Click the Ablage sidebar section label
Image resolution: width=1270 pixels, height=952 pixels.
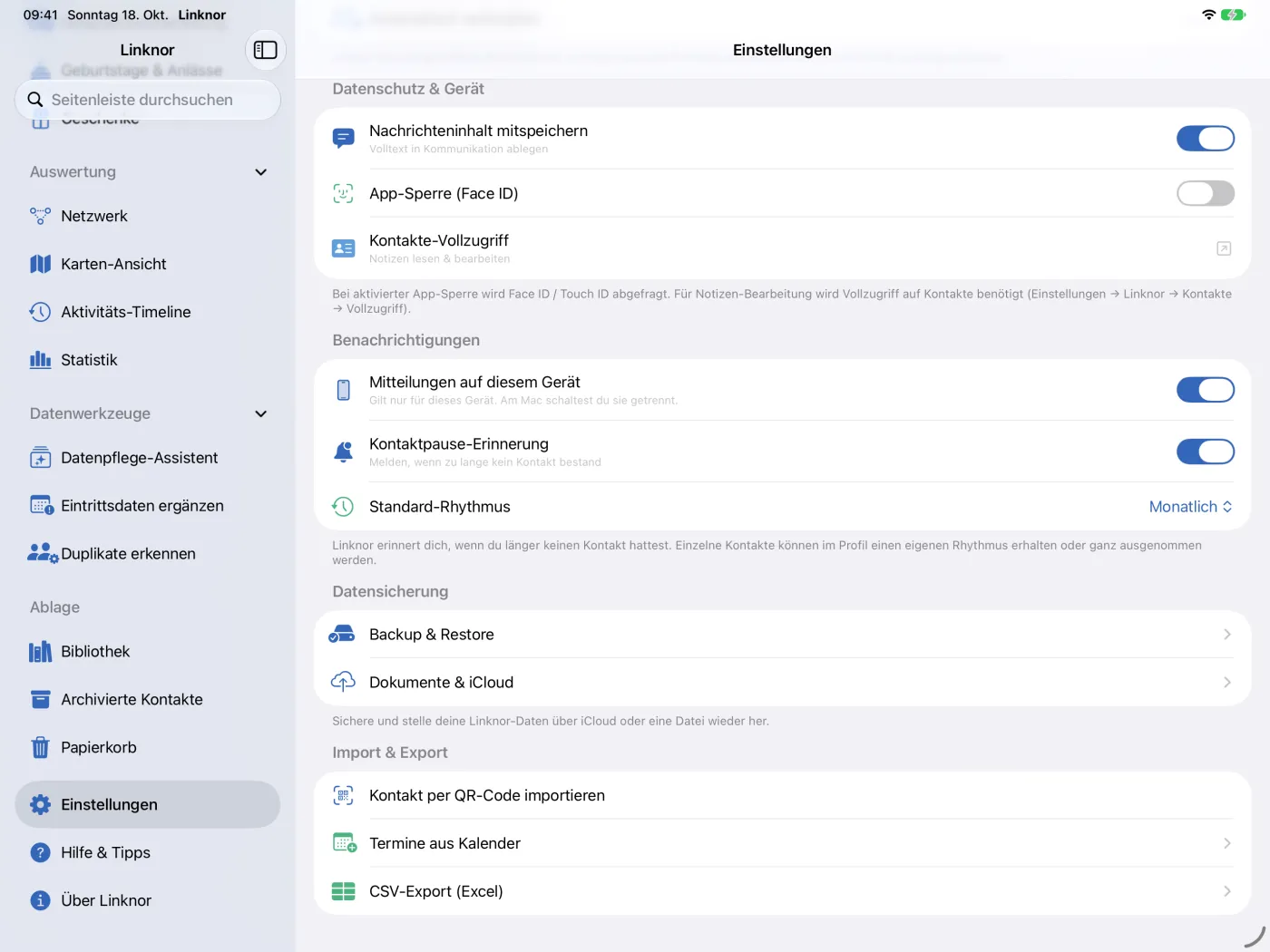(x=54, y=607)
